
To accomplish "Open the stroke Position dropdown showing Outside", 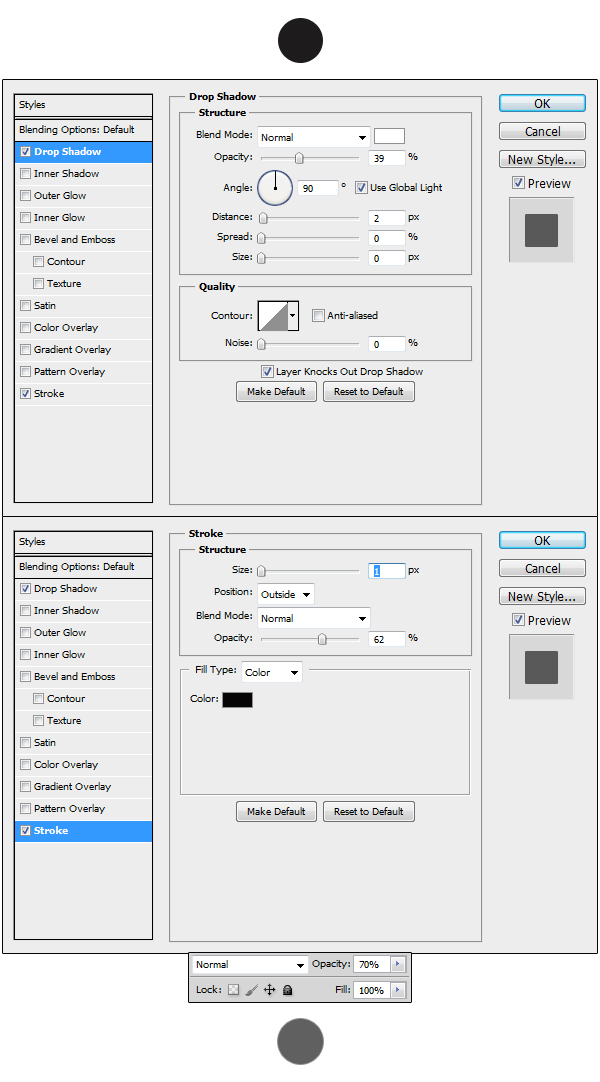I will [x=286, y=594].
